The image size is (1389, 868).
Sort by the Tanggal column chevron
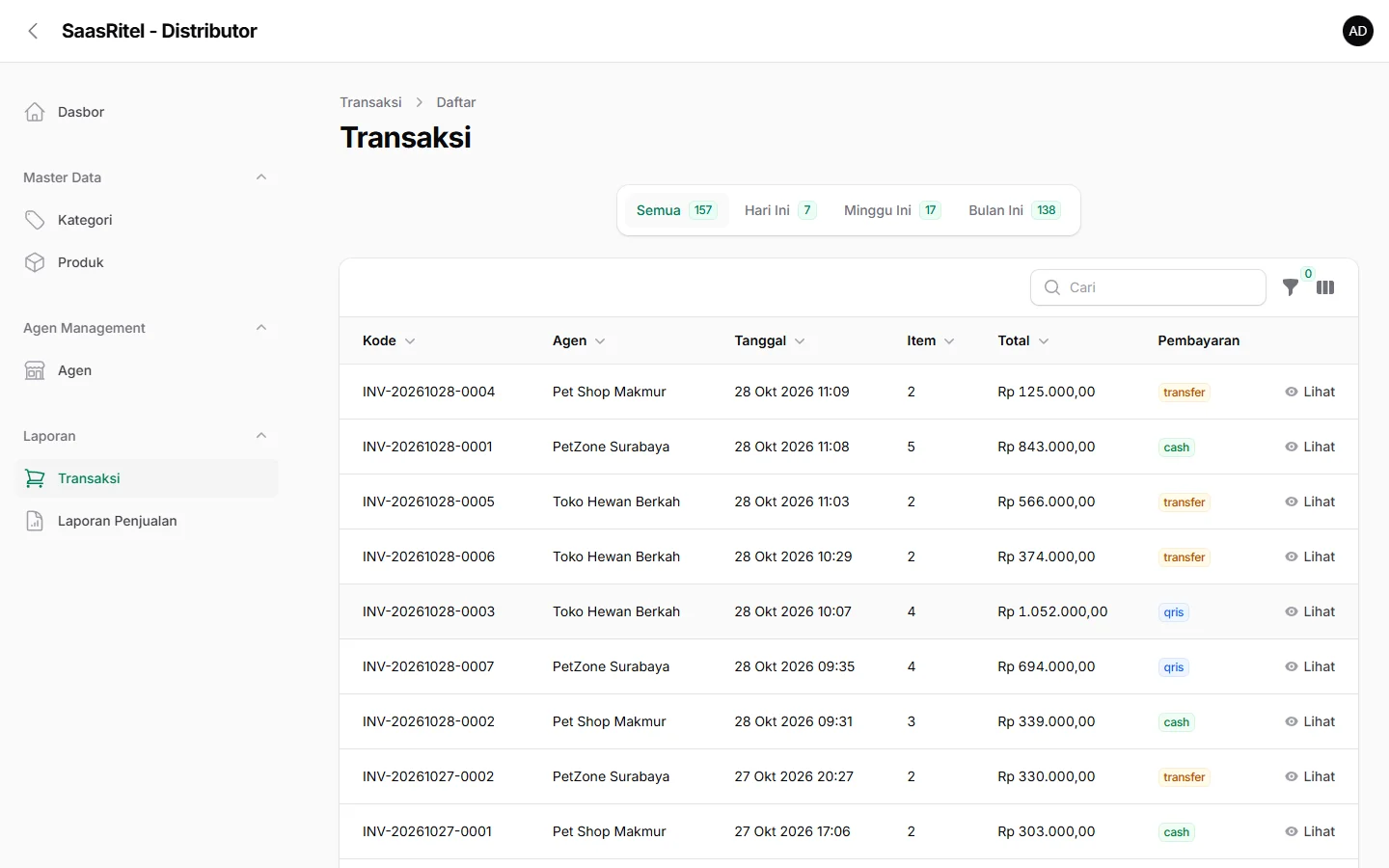[800, 341]
